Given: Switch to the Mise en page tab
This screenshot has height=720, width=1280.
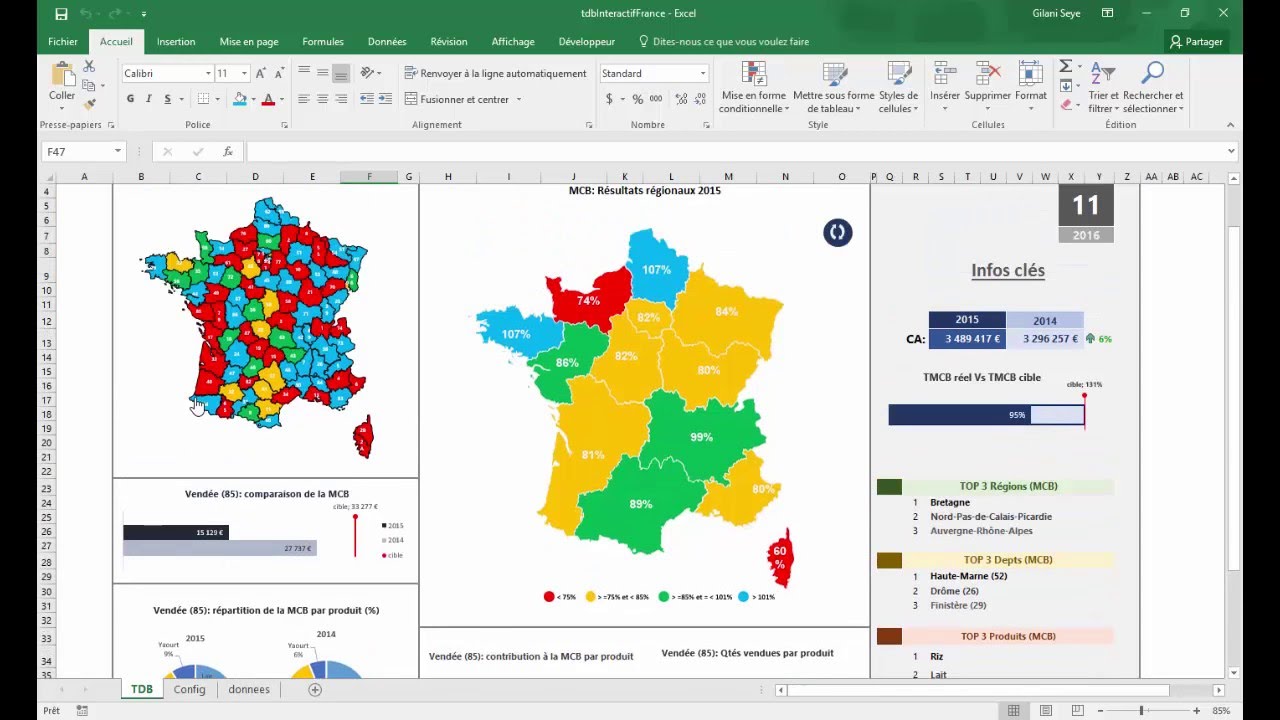Looking at the screenshot, I should (249, 42).
